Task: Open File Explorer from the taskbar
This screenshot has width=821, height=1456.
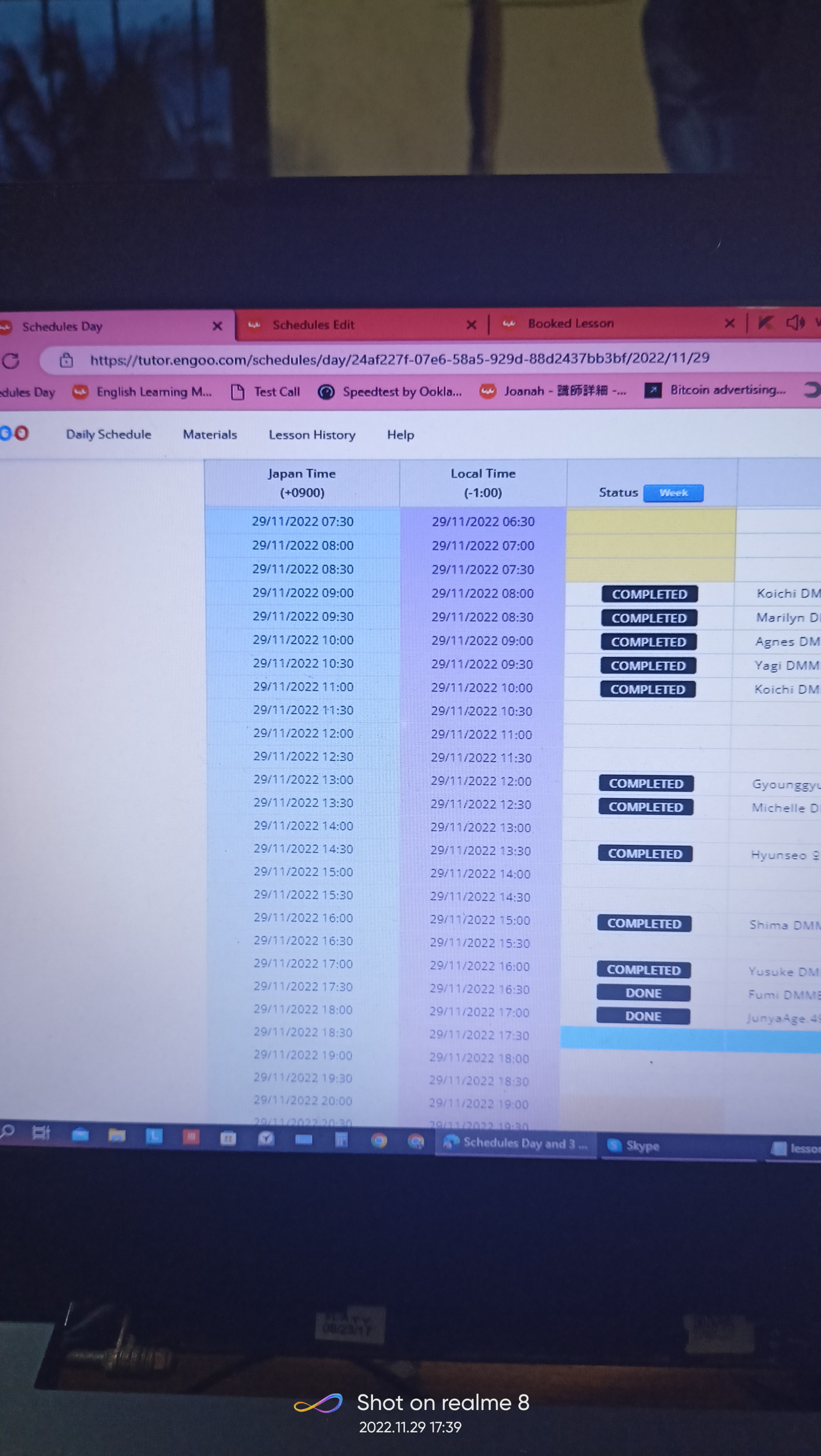Action: coord(117,1135)
